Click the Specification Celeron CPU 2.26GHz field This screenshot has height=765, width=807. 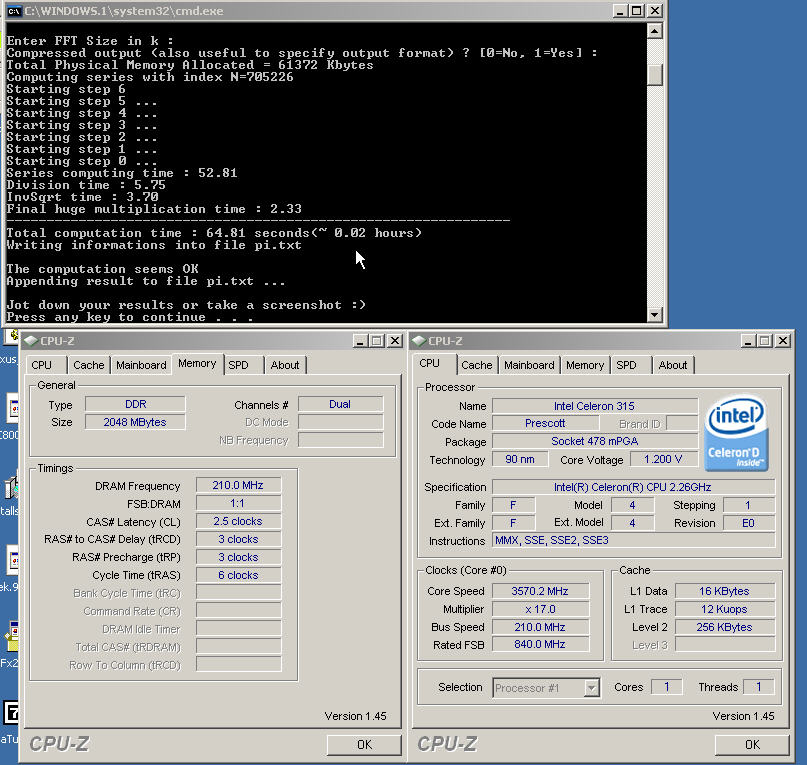(x=634, y=488)
